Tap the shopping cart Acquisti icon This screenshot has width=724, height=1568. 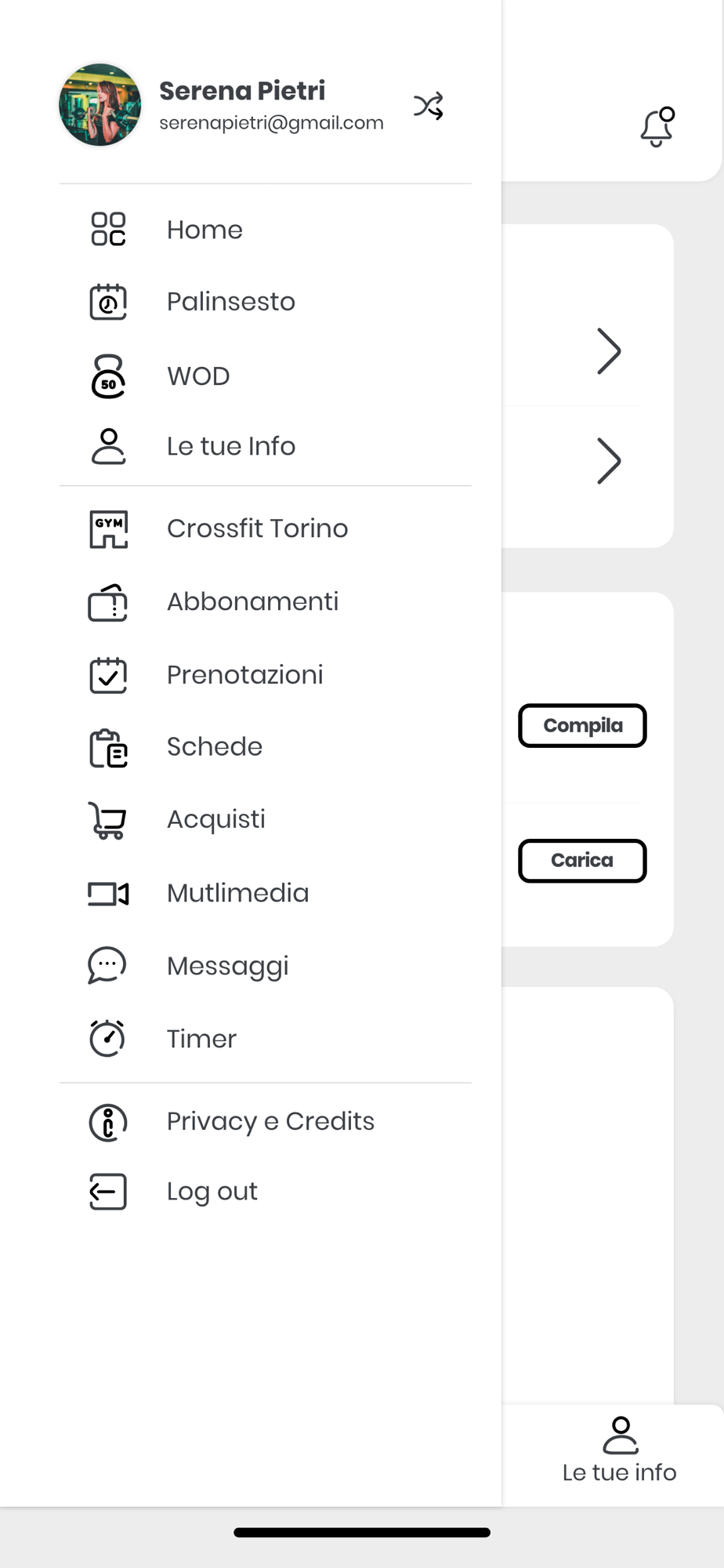click(108, 820)
